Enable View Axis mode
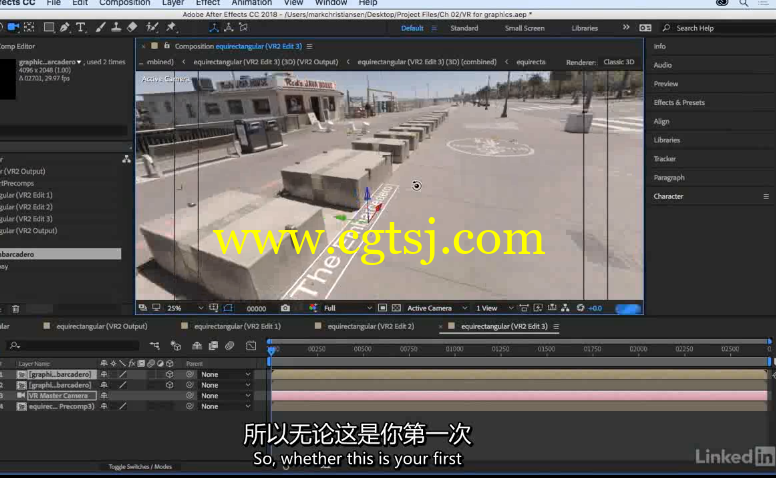The image size is (776, 478). pyautogui.click(x=243, y=27)
